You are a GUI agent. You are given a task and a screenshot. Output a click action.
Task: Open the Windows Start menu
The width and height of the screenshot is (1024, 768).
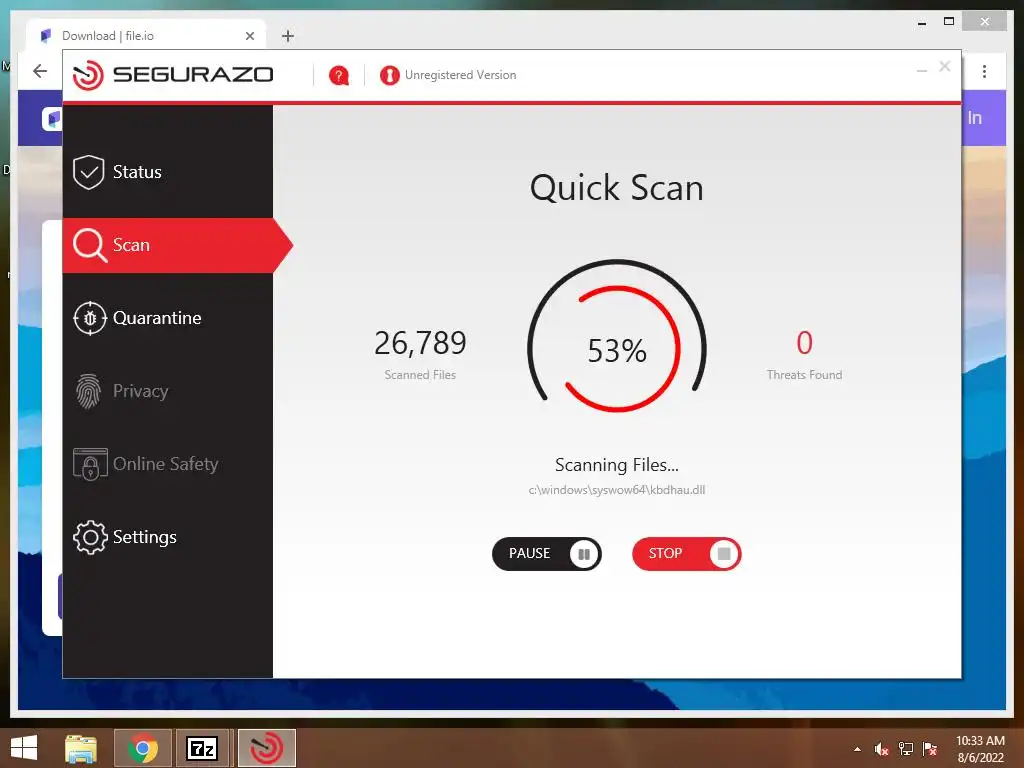point(24,748)
